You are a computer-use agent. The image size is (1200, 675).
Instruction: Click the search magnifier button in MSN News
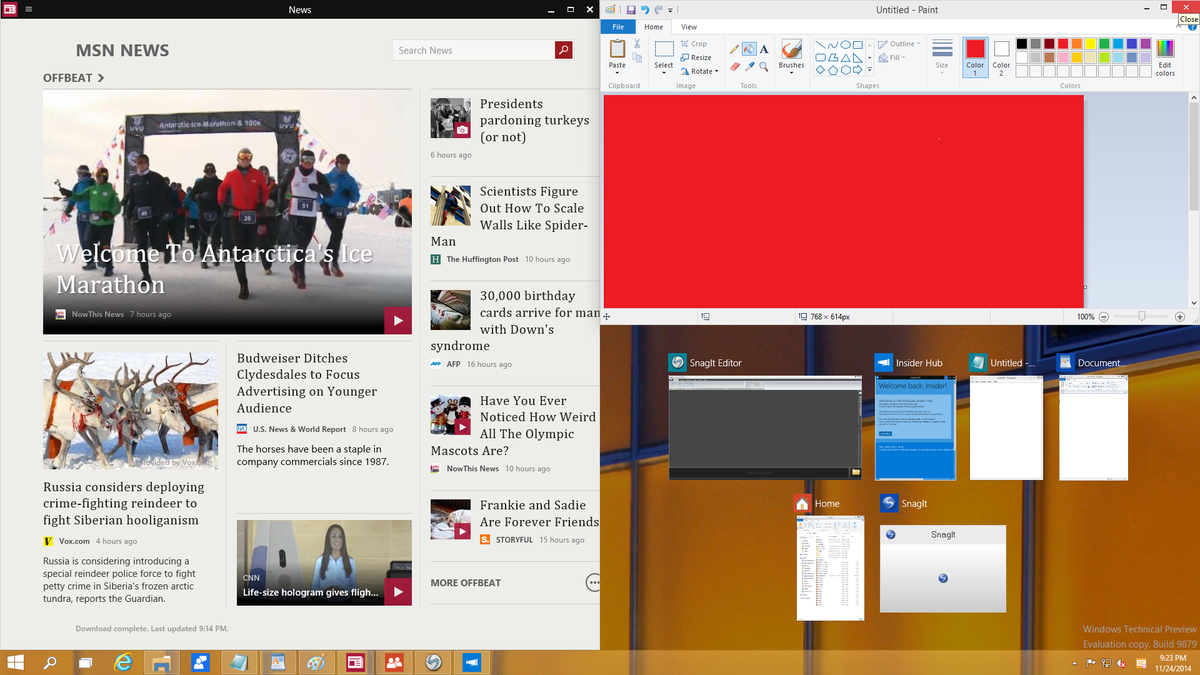coord(563,50)
